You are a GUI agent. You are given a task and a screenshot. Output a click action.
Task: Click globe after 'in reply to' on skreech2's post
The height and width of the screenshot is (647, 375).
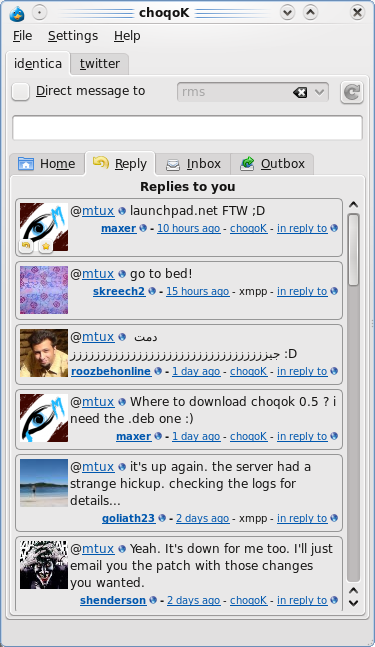[x=334, y=291]
